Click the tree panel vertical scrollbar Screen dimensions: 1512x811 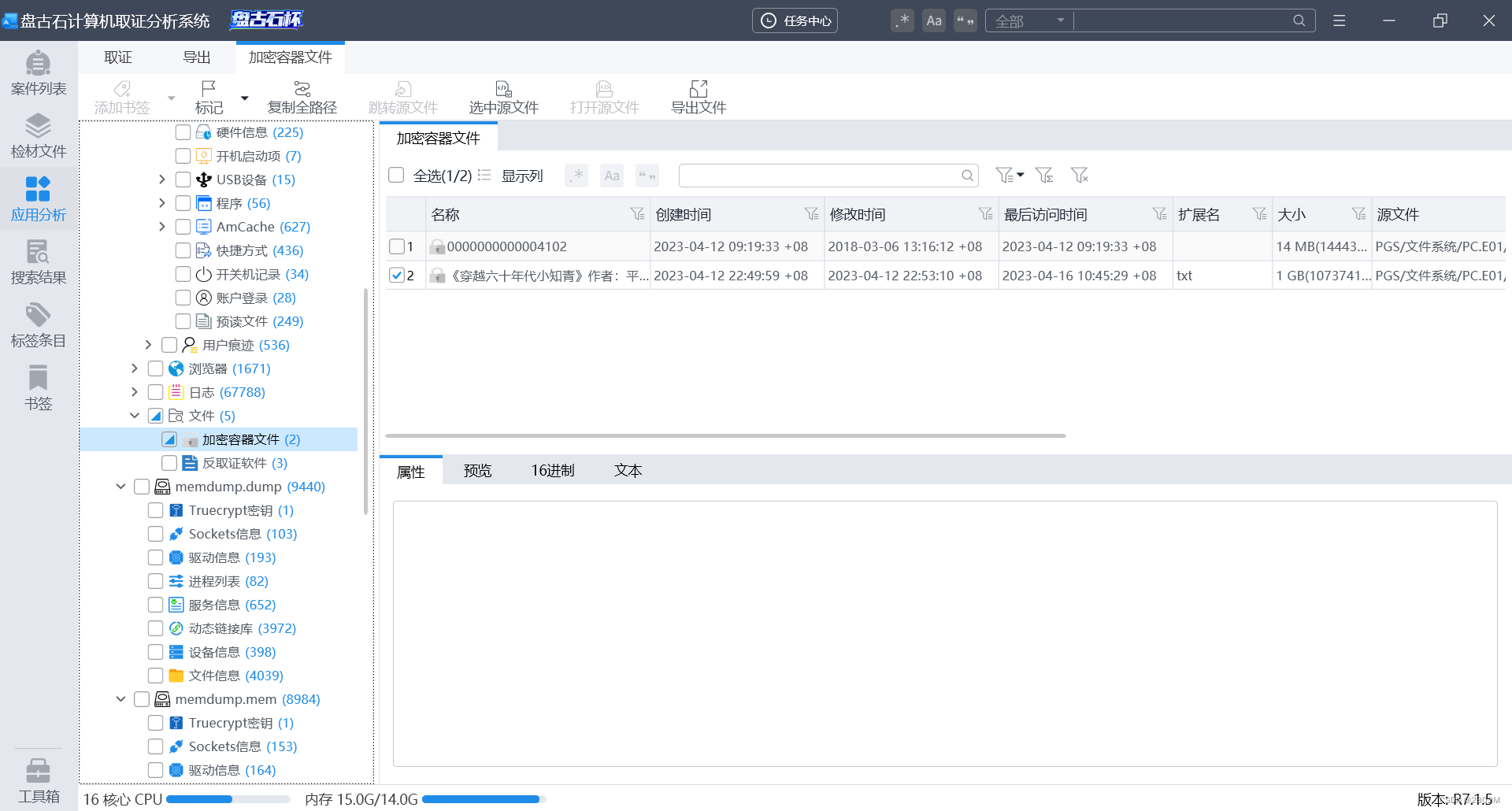(x=365, y=402)
